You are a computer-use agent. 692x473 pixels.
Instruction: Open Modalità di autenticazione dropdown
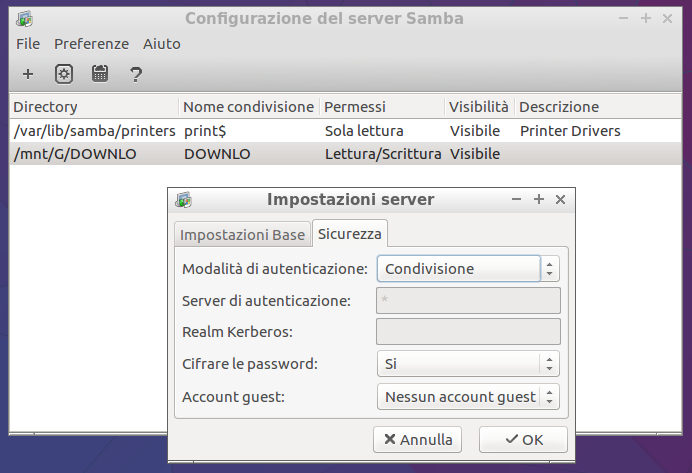(x=468, y=269)
